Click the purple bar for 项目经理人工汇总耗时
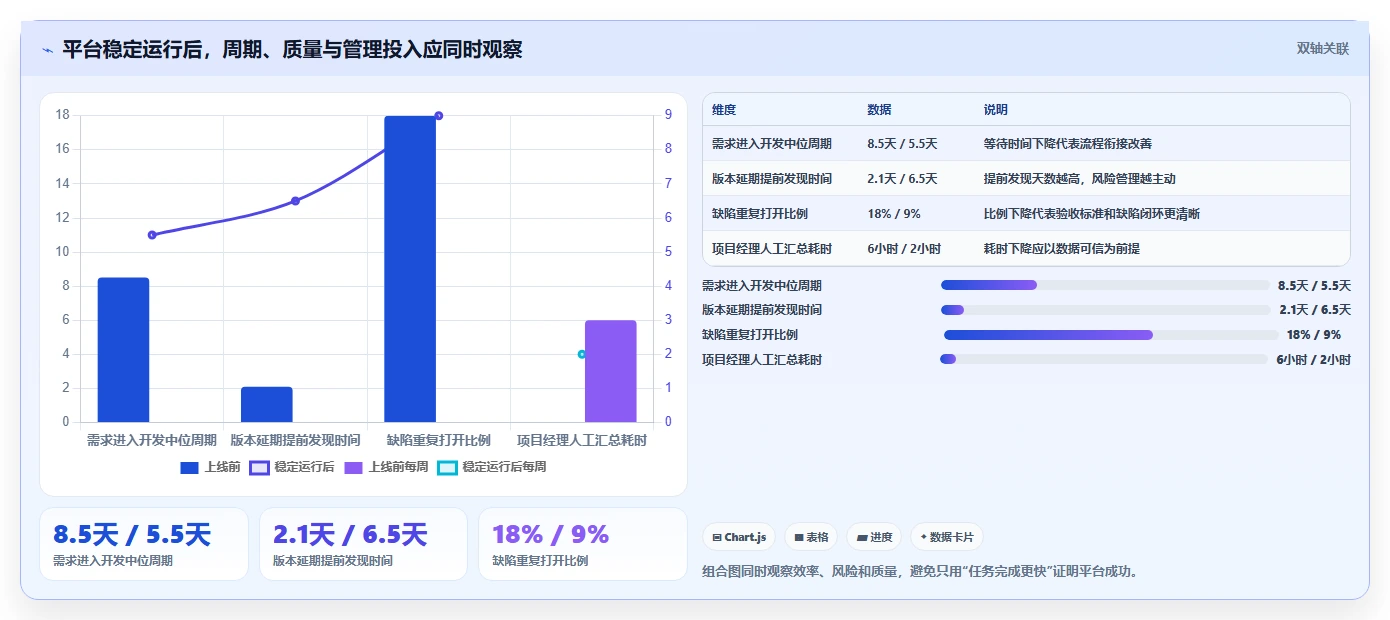Viewport: 1390px width, 620px height. click(x=611, y=371)
